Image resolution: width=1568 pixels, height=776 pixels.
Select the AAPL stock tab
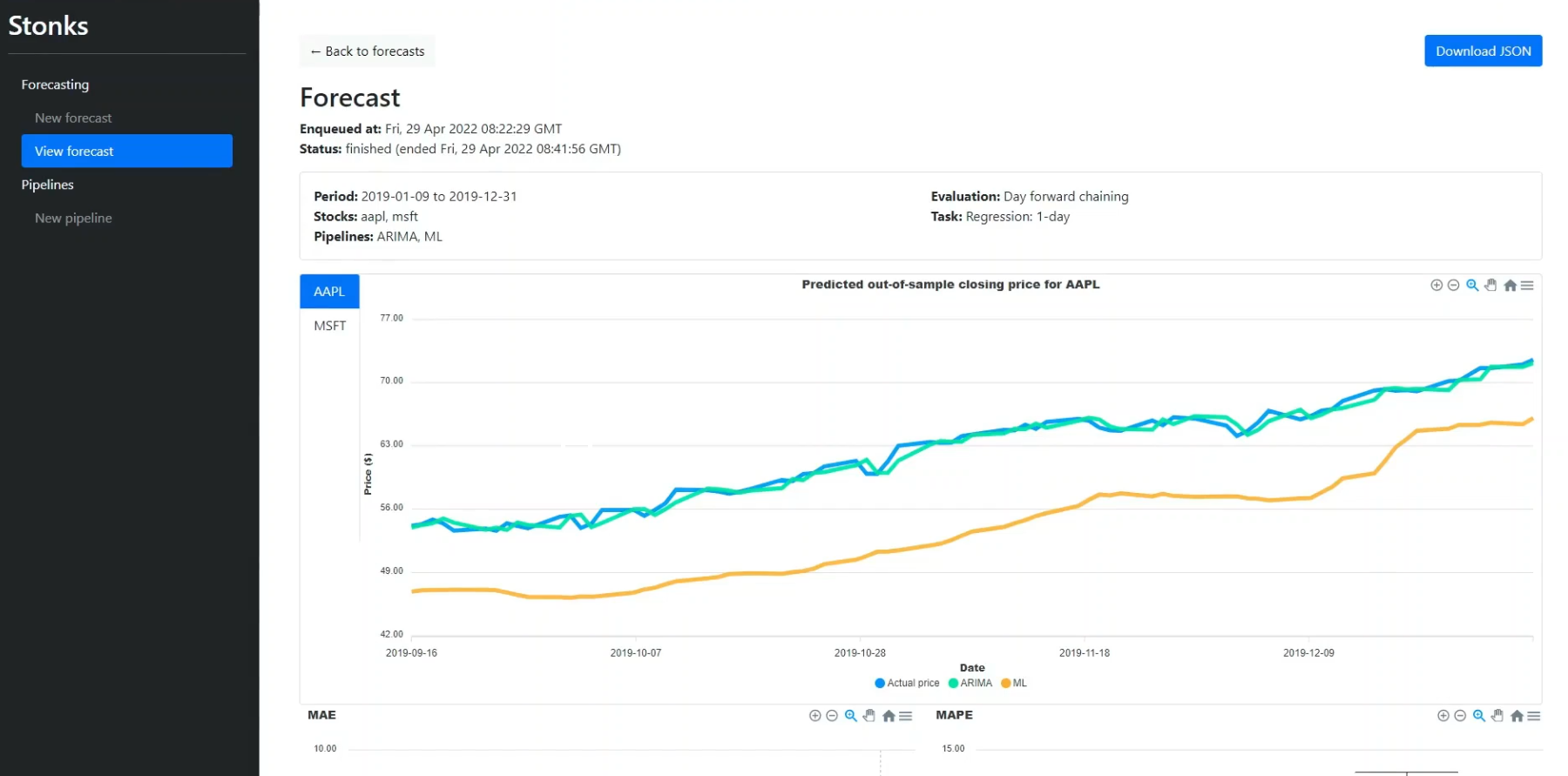click(x=329, y=292)
